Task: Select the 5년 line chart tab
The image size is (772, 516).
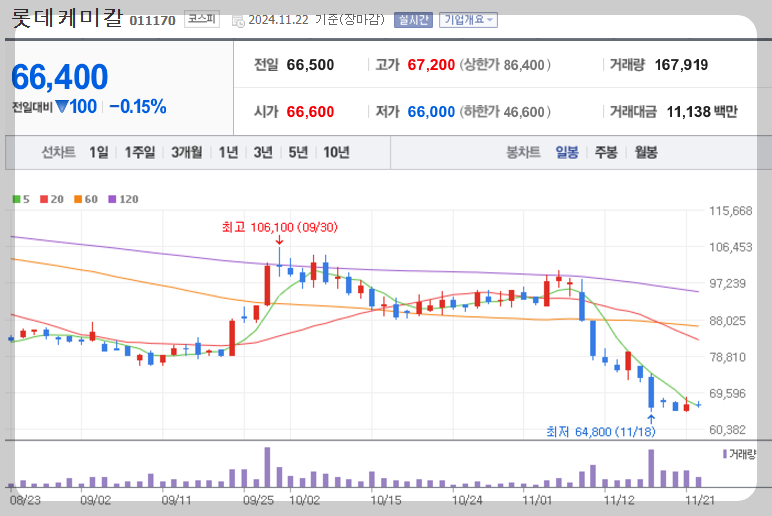Action: (x=298, y=153)
